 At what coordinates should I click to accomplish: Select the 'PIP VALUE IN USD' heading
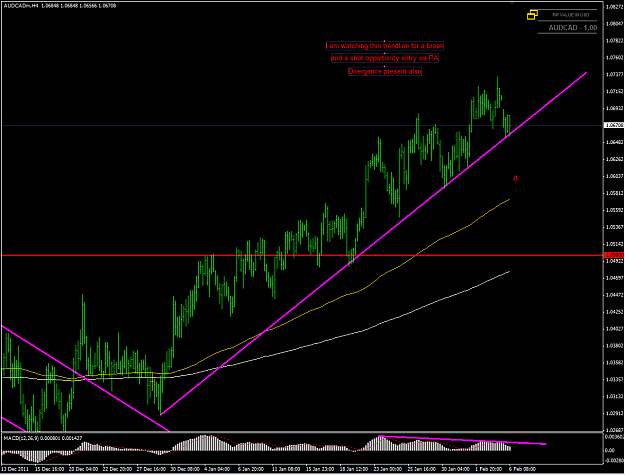coord(570,15)
